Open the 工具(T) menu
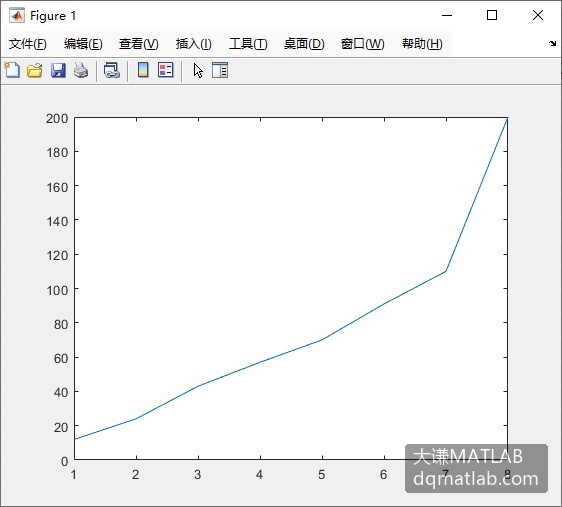 248,44
